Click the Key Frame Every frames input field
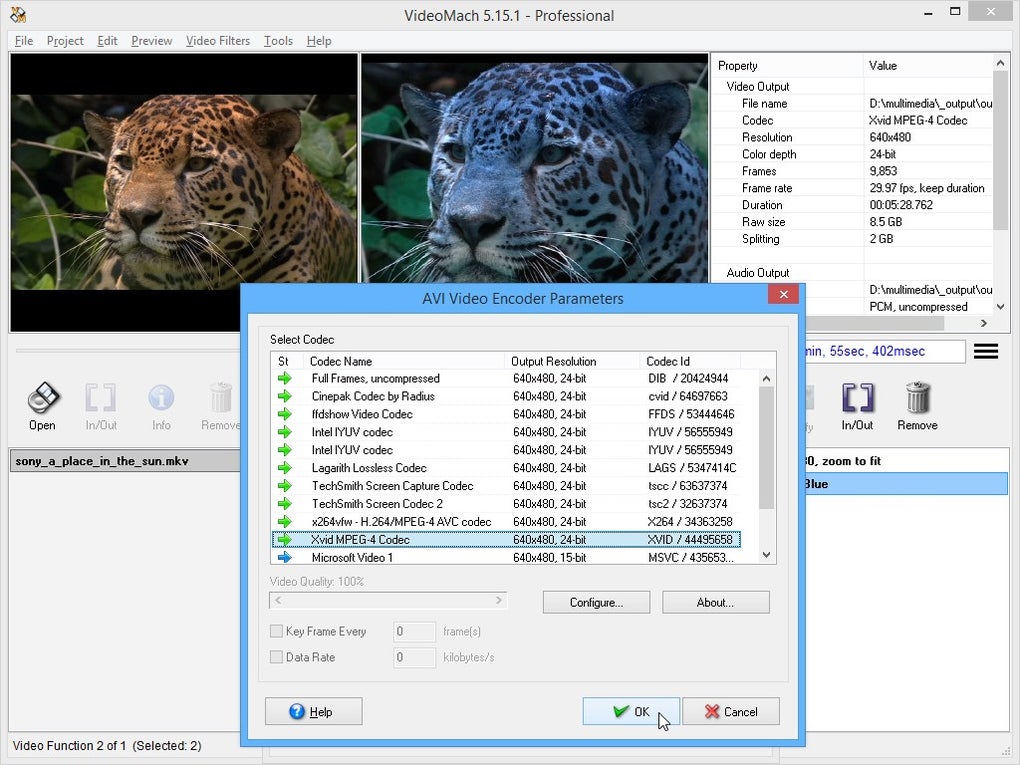 413,632
